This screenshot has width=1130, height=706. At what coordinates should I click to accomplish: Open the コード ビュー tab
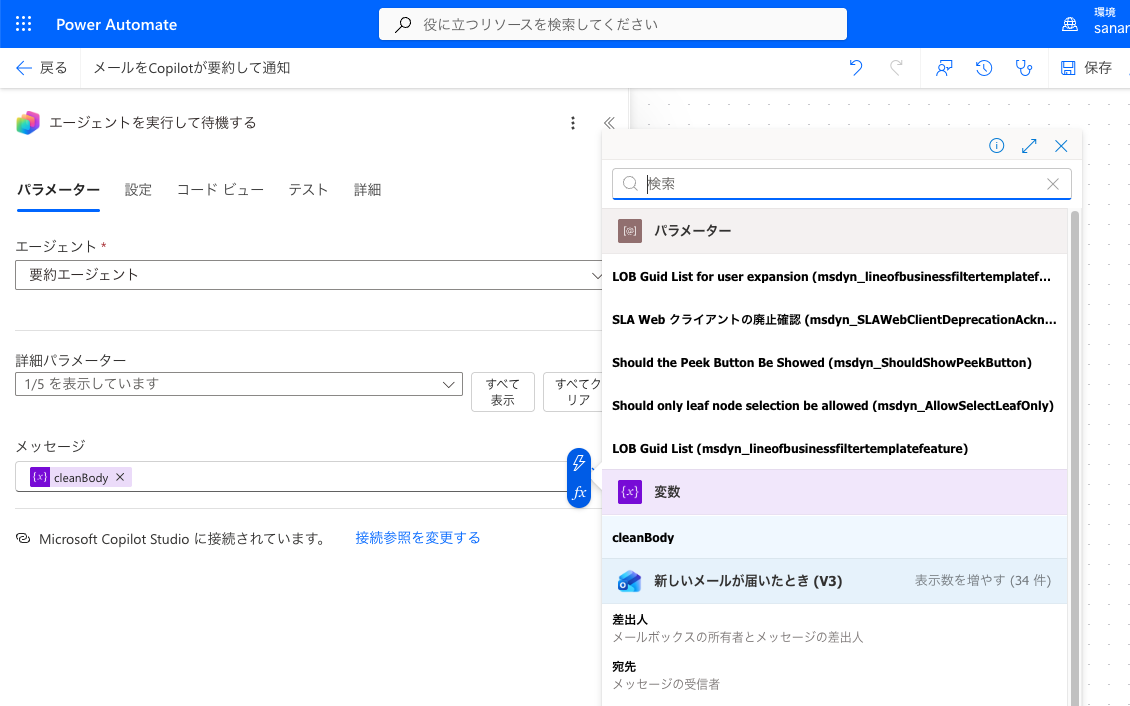point(221,189)
